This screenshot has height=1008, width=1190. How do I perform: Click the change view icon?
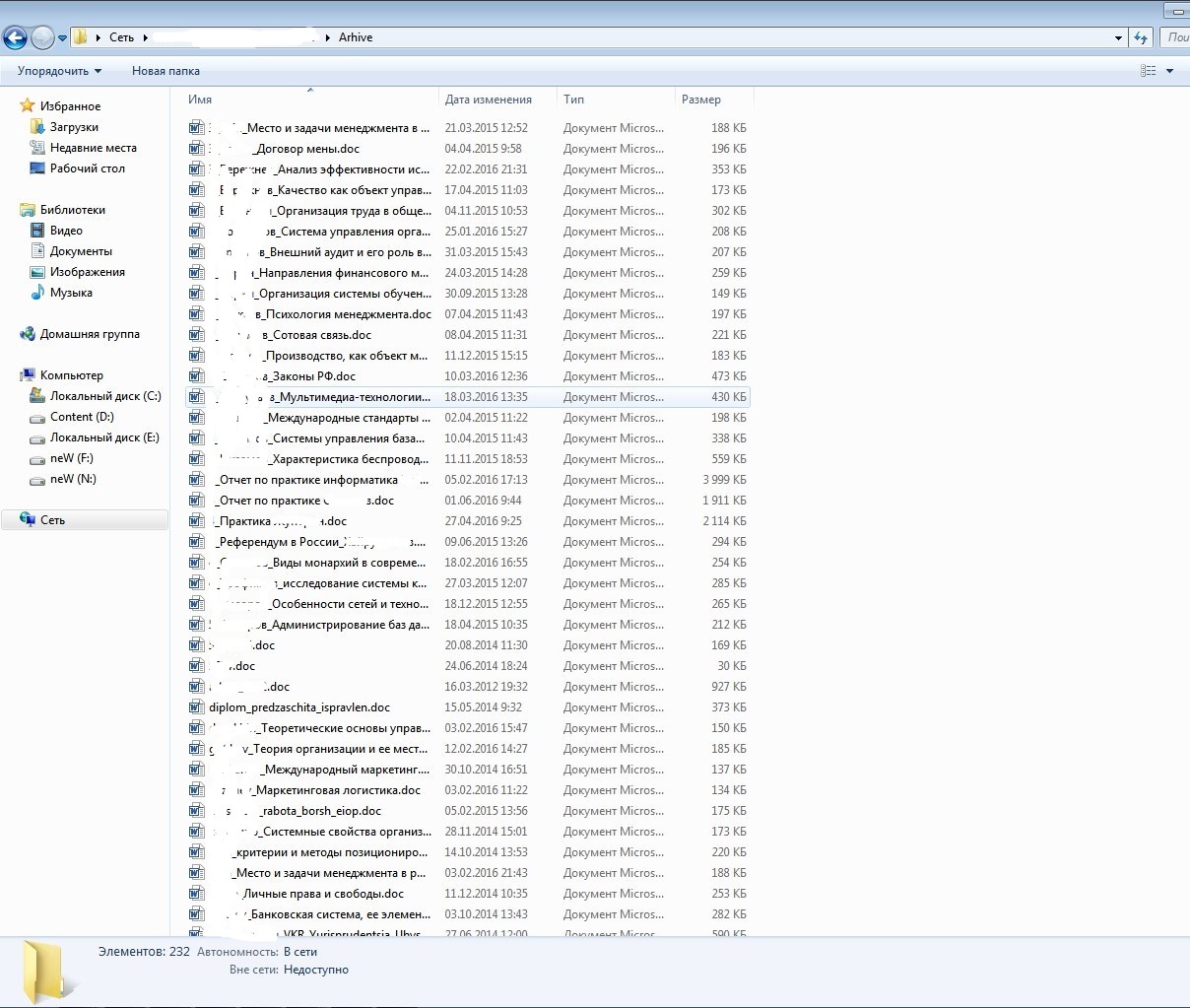pos(1148,71)
